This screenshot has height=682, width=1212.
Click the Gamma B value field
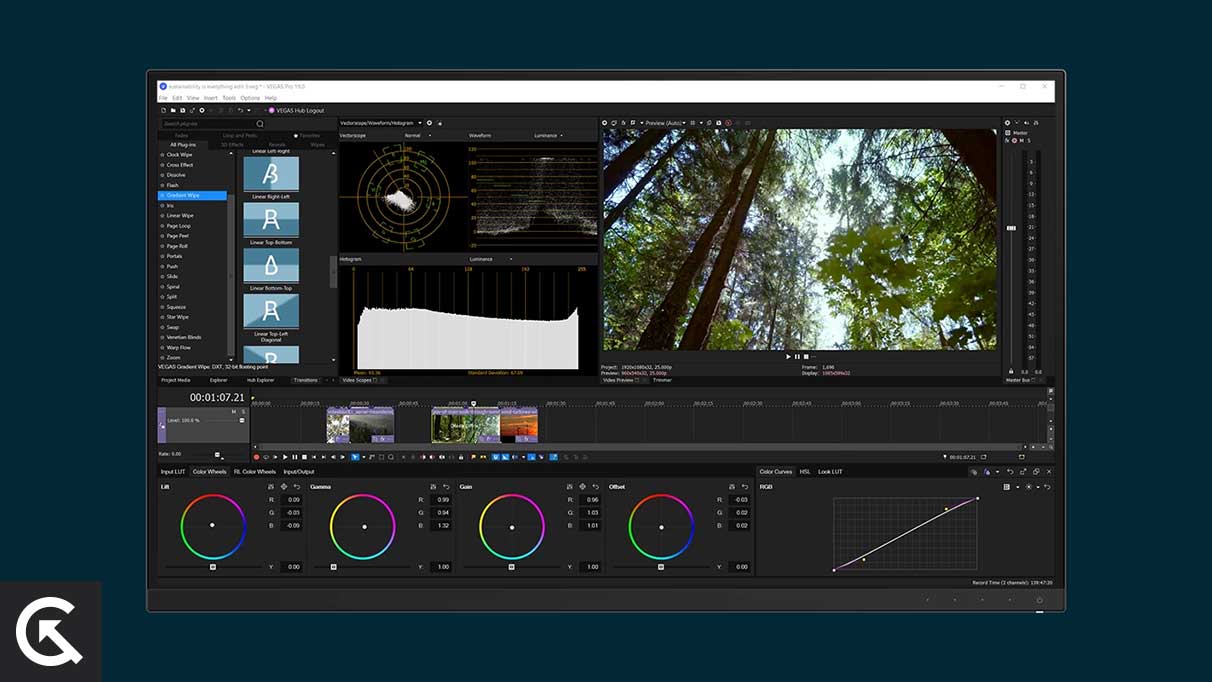(441, 525)
